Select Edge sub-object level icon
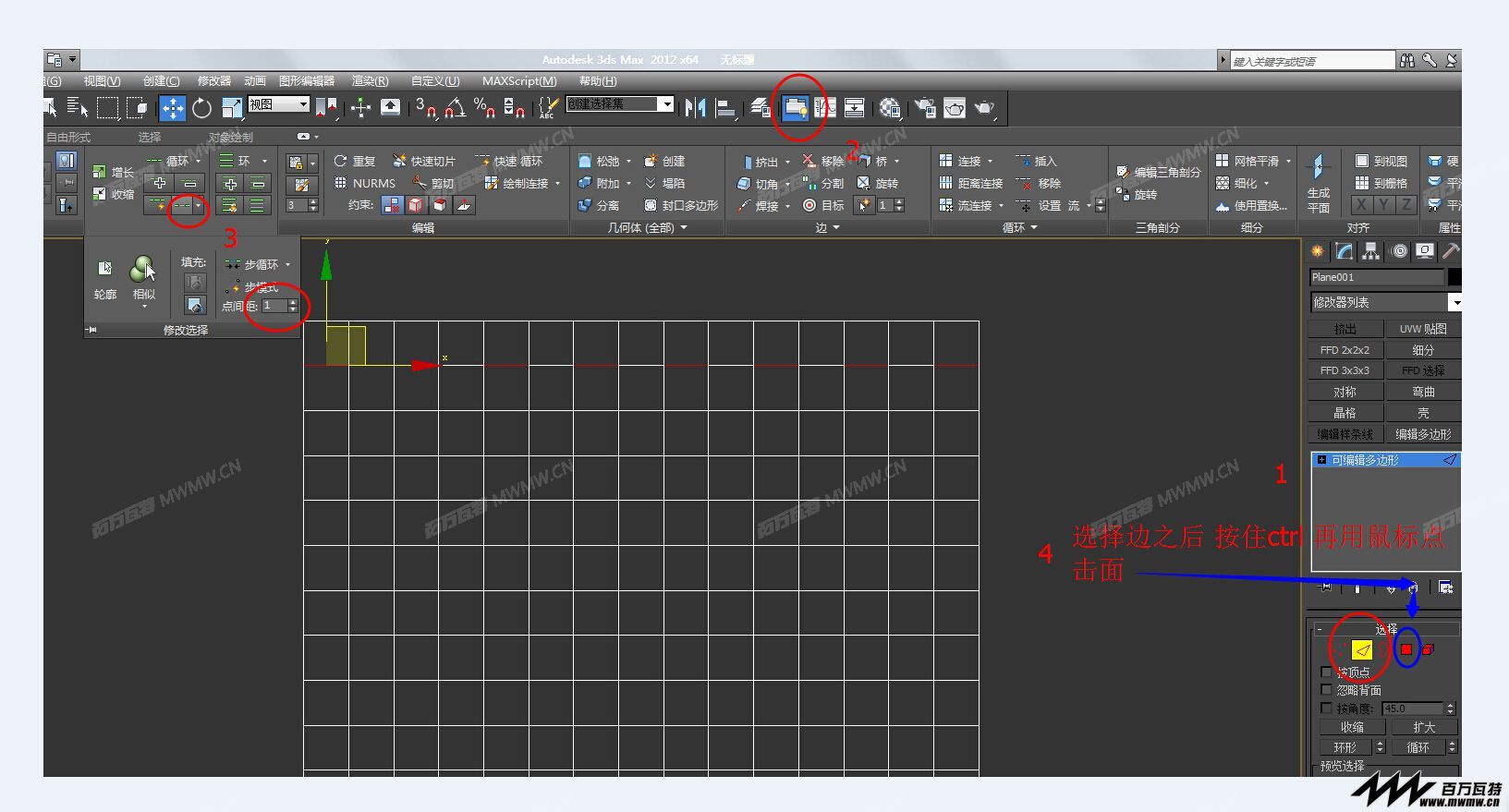This screenshot has height=812, width=1509. coord(1361,649)
